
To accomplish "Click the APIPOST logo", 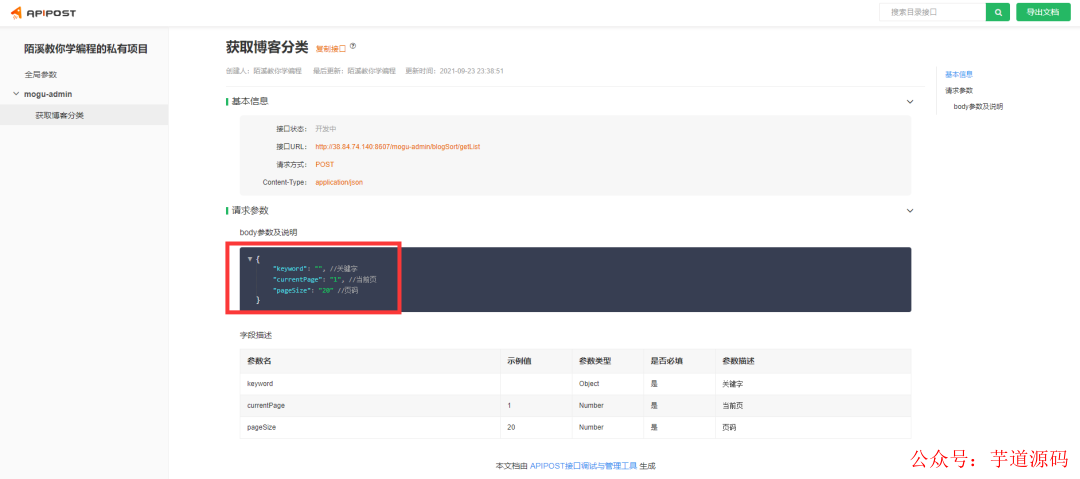I will [43, 12].
